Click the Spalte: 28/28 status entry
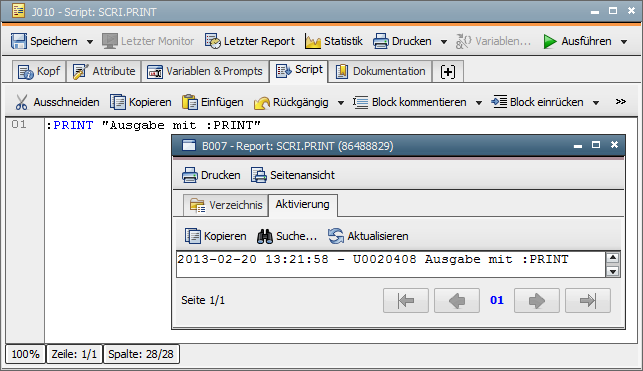 [x=141, y=354]
